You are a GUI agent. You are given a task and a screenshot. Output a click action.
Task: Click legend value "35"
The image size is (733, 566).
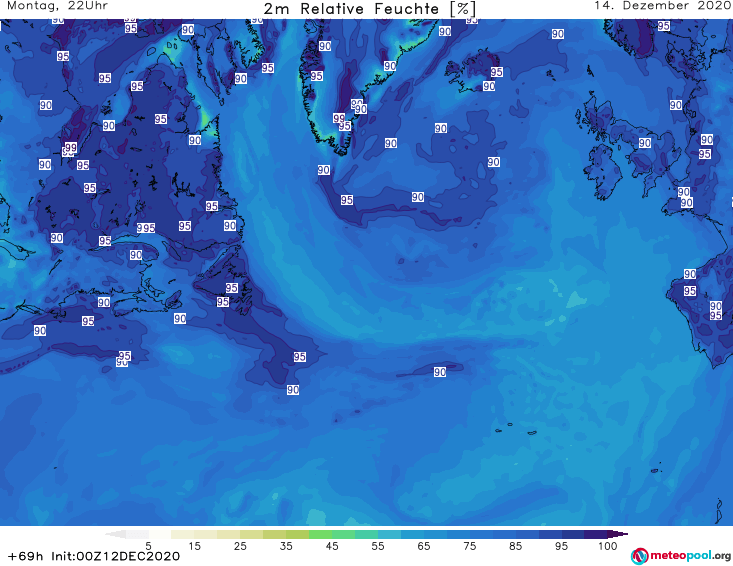[286, 546]
